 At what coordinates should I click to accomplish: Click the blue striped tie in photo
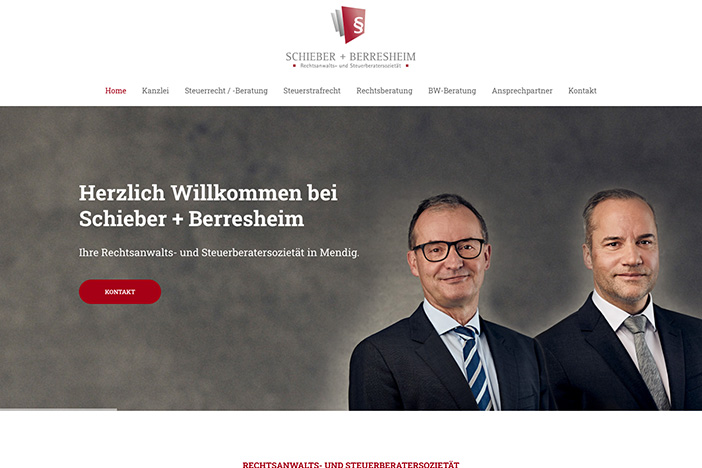pos(475,367)
